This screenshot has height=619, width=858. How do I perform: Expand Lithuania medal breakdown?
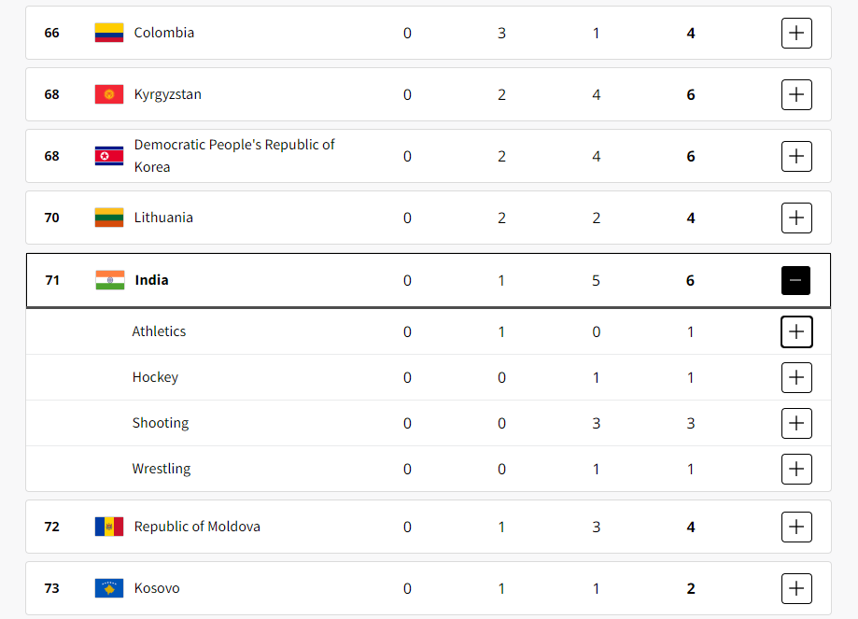tap(796, 218)
